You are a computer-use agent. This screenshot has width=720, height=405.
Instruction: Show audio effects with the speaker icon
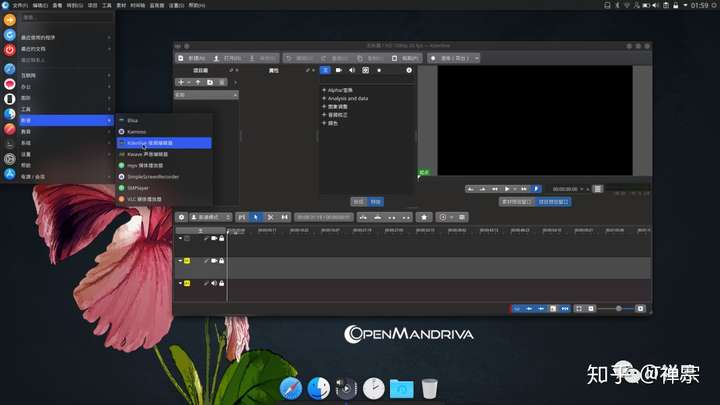(x=352, y=70)
